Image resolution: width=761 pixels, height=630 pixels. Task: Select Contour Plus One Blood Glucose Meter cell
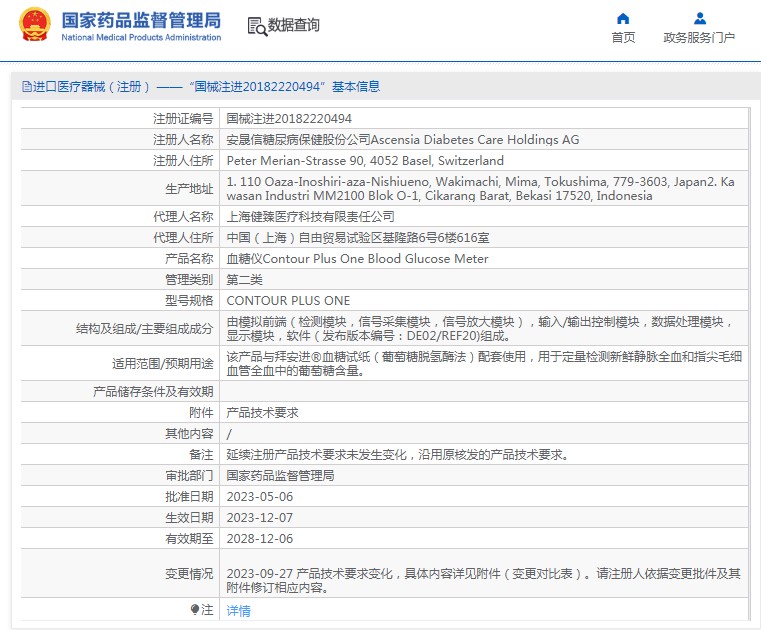click(x=483, y=259)
